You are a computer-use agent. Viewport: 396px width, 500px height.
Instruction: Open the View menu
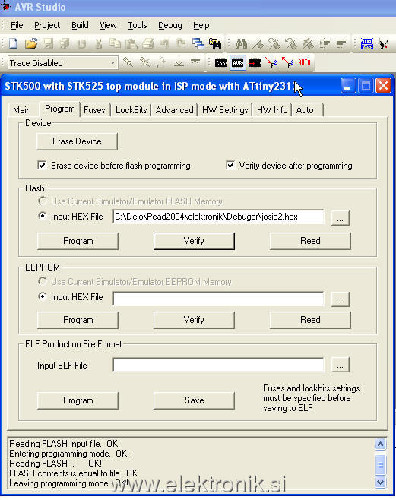pyautogui.click(x=108, y=25)
